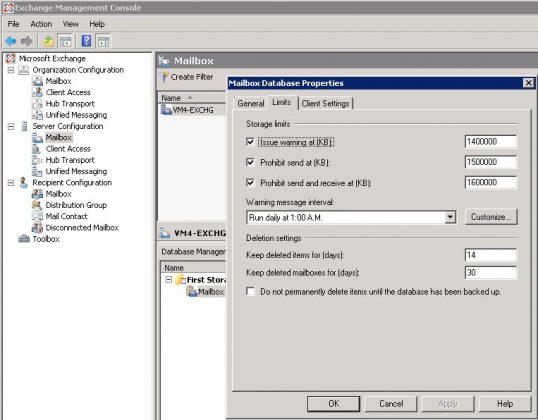Image resolution: width=538 pixels, height=420 pixels.
Task: Uncheck Issue warning at (KB) checkbox
Action: (x=250, y=142)
